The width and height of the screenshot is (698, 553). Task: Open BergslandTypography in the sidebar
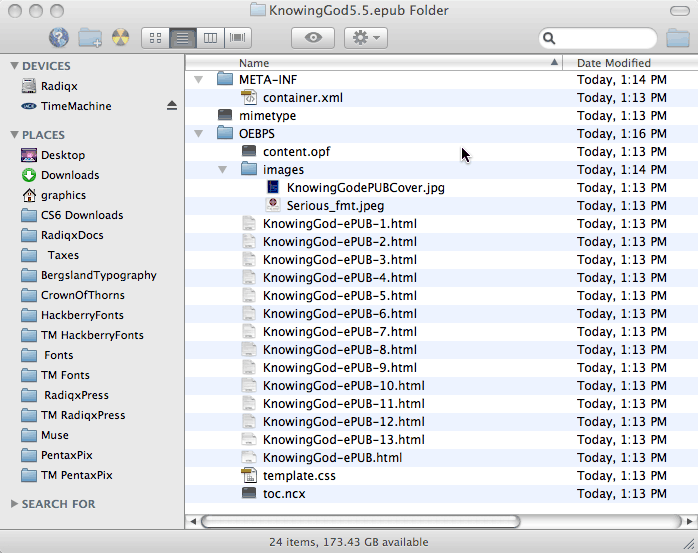click(x=89, y=275)
